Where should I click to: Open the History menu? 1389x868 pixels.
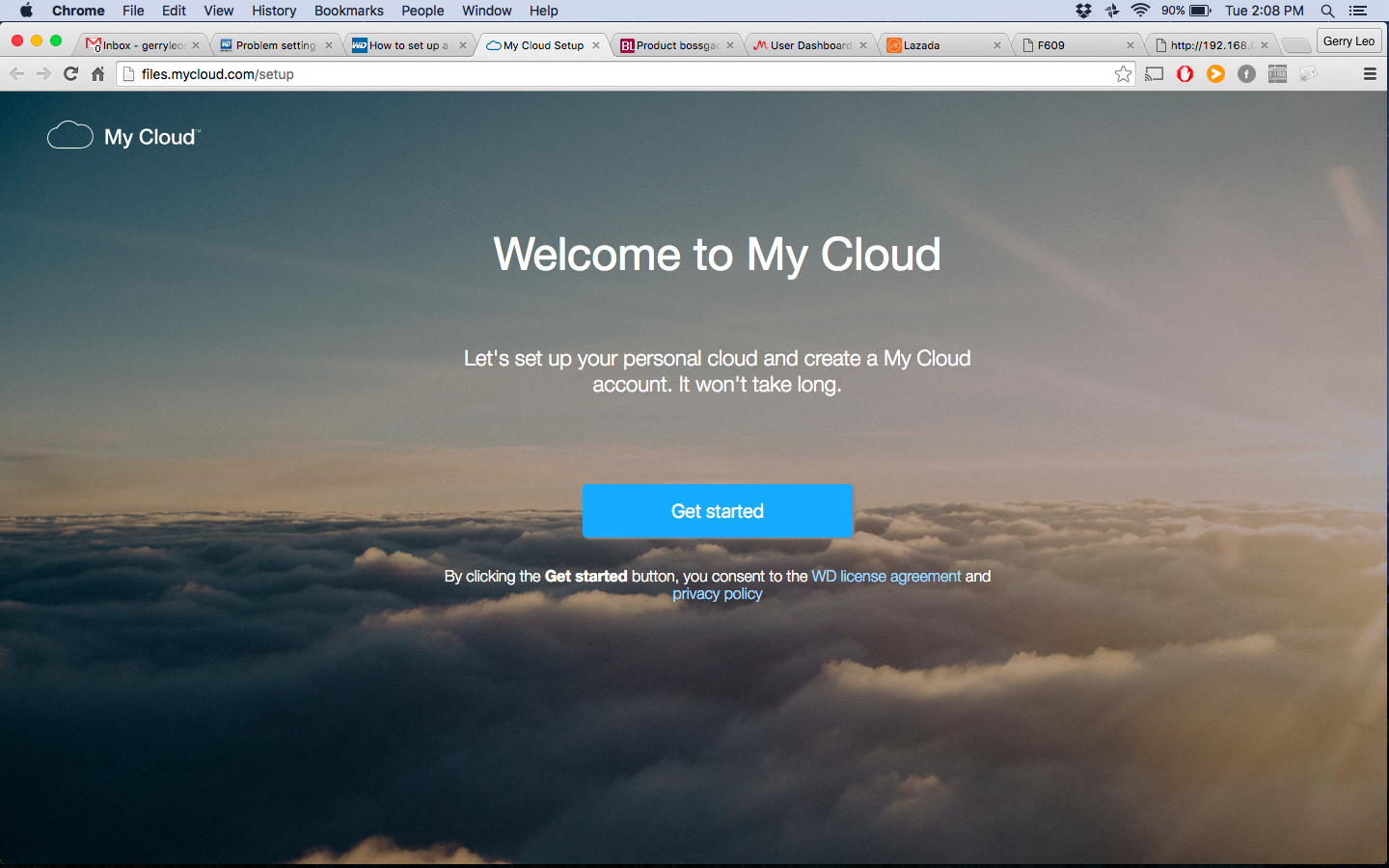[274, 11]
